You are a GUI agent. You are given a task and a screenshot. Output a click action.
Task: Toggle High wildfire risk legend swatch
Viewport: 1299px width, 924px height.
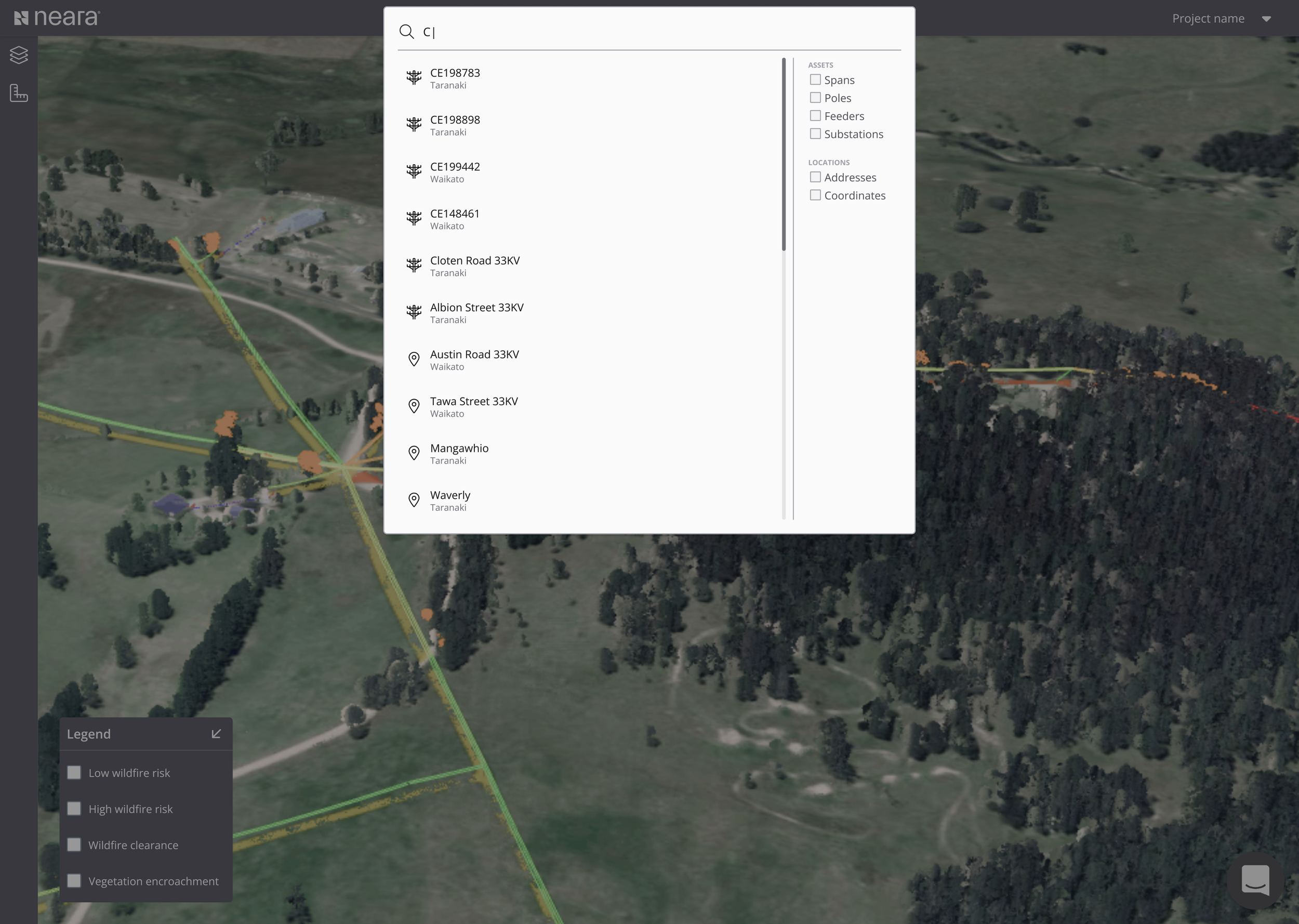(x=74, y=809)
